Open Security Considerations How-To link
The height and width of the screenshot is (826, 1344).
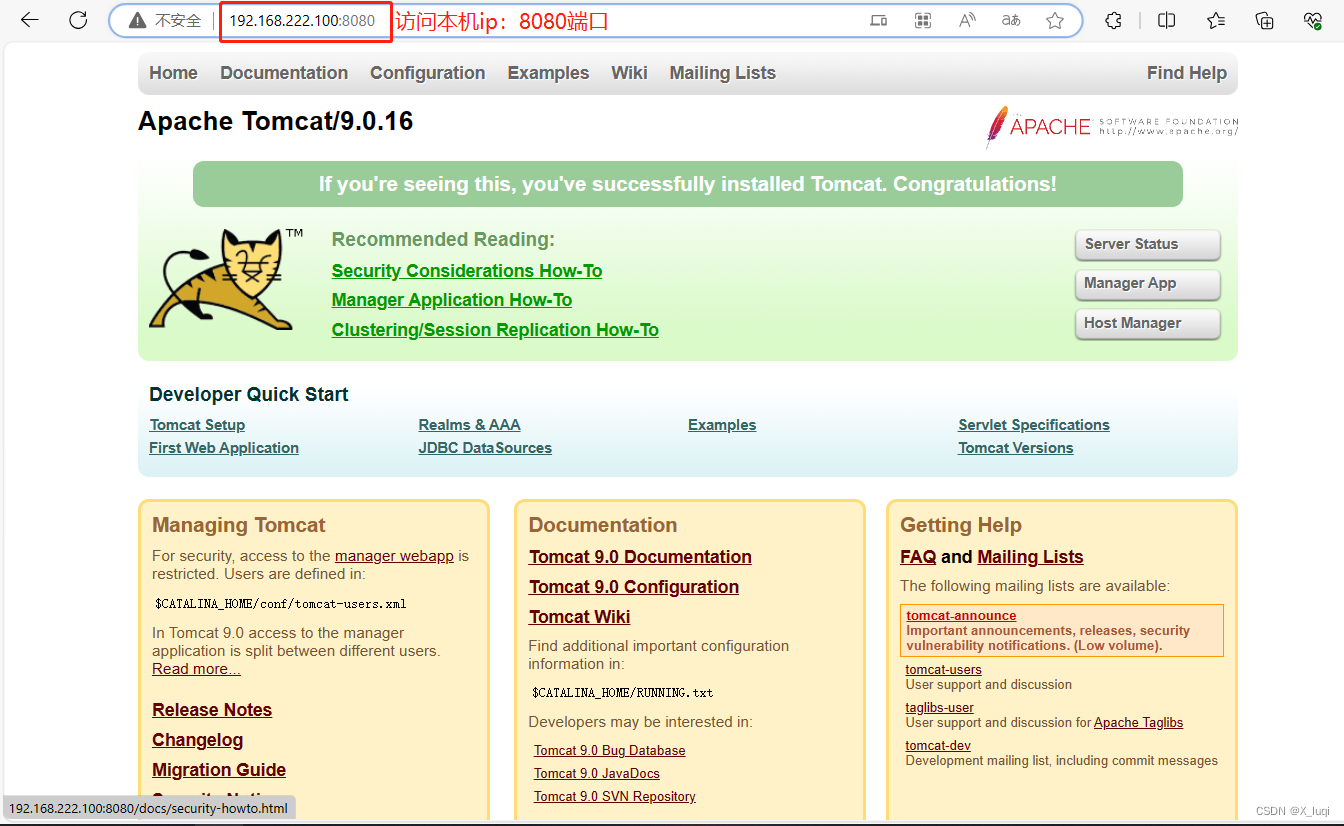click(467, 271)
